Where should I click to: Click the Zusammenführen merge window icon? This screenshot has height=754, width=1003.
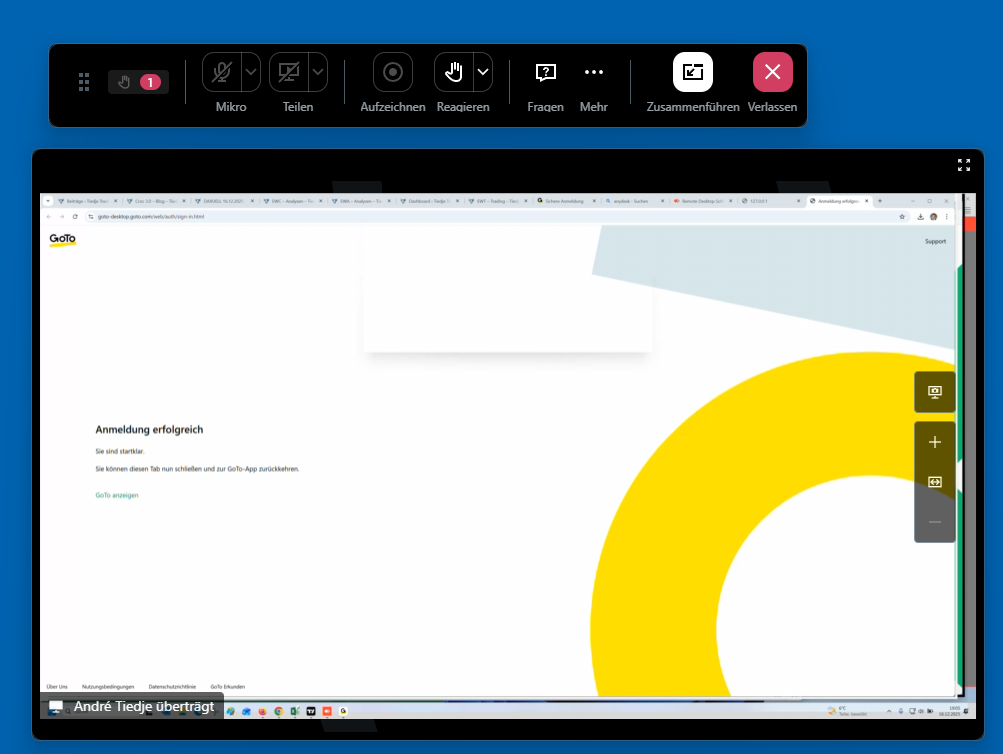tap(693, 72)
